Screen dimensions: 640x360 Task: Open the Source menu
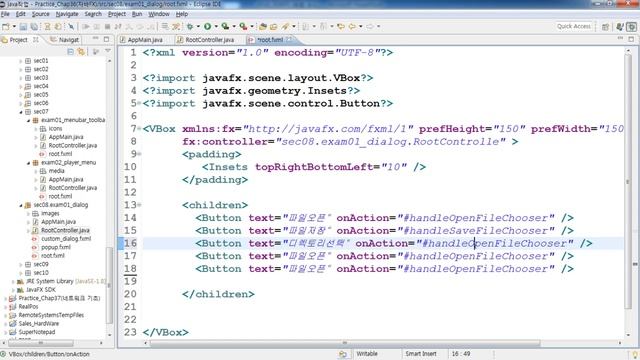pos(40,14)
